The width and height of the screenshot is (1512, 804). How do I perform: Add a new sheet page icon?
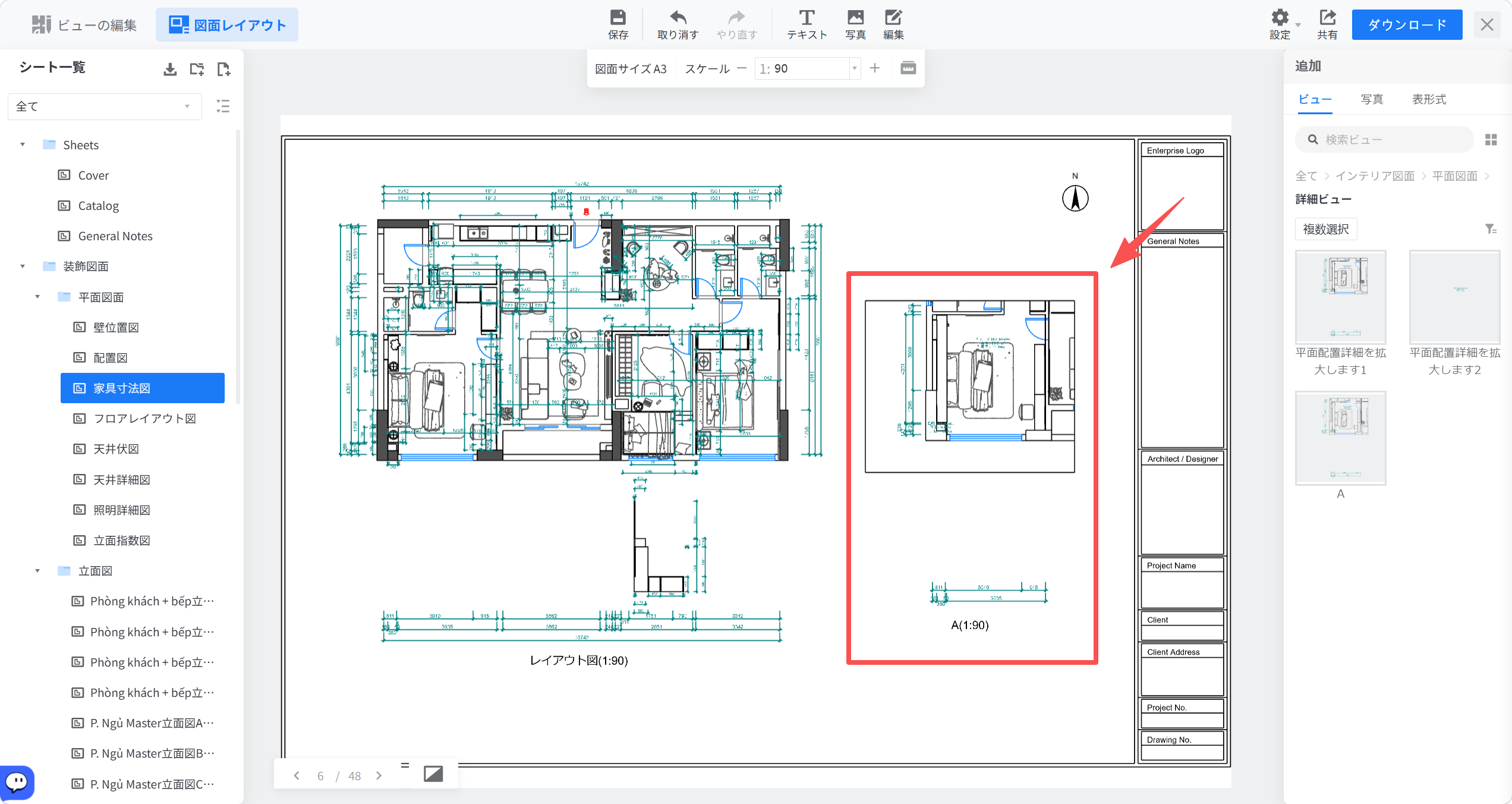[x=223, y=69]
